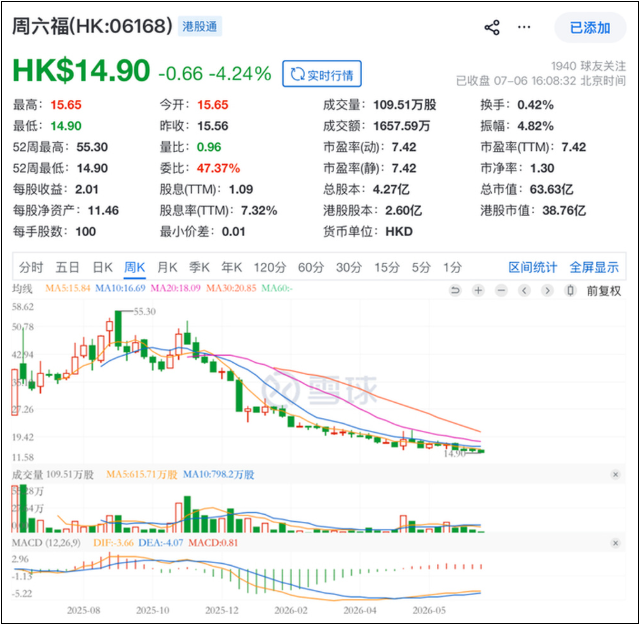
Task: Close the 成交量 volume indicator panel
Action: [x=615, y=475]
